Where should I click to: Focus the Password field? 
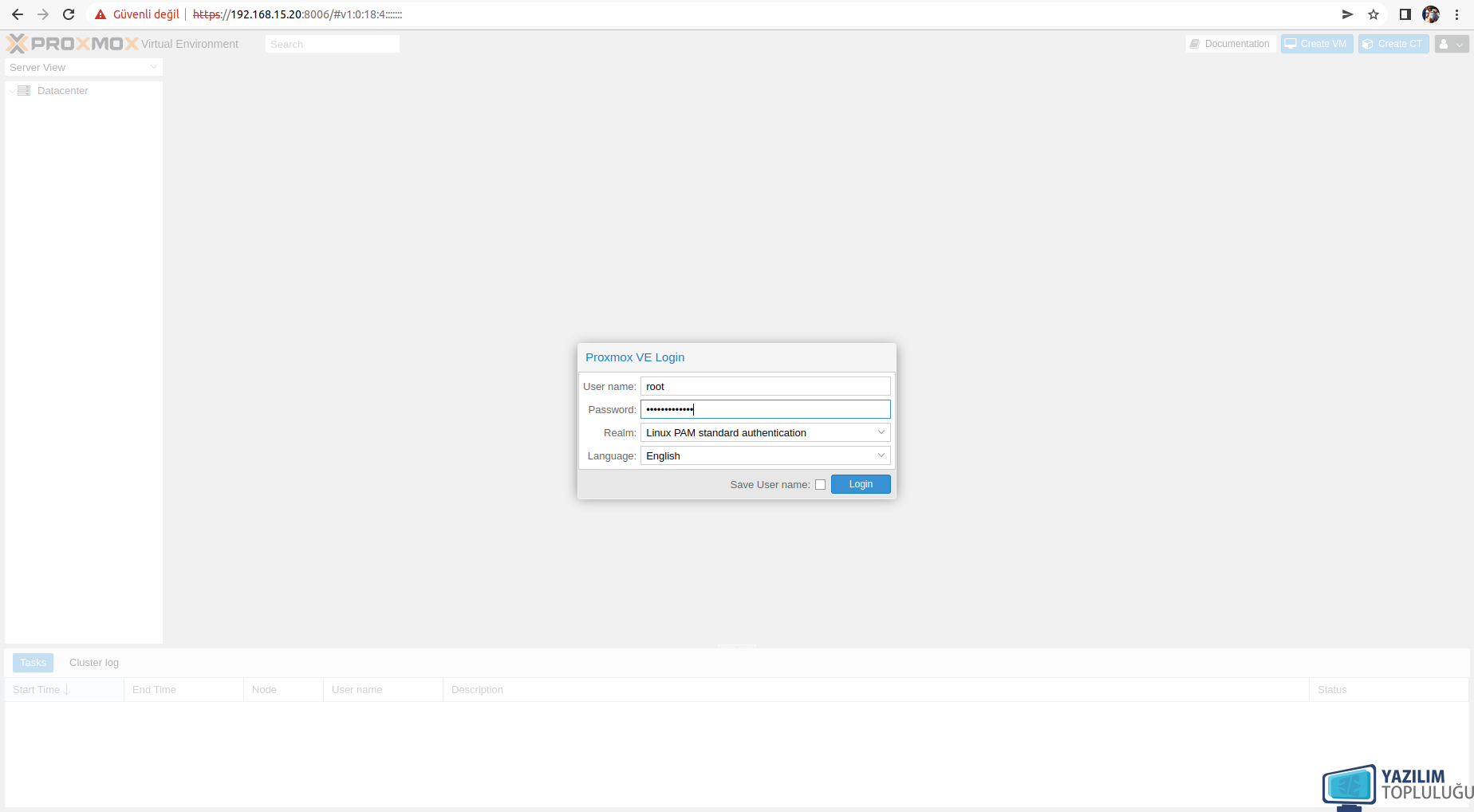coord(765,409)
